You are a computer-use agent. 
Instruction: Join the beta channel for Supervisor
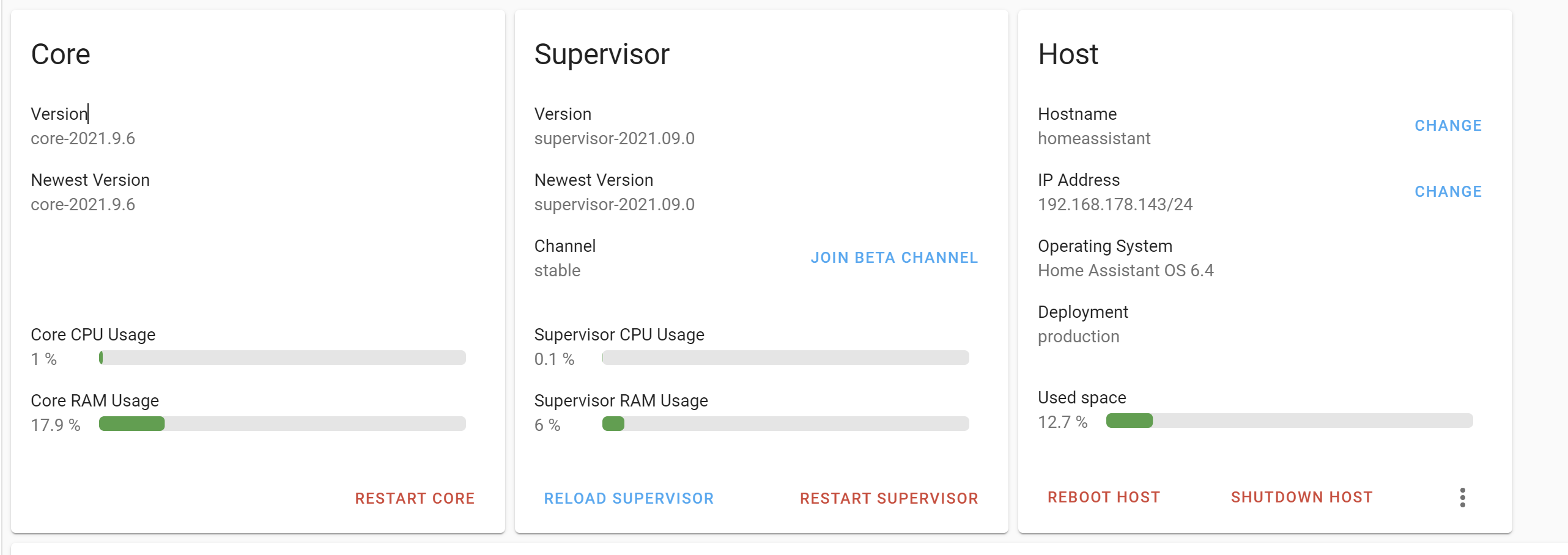tap(894, 257)
